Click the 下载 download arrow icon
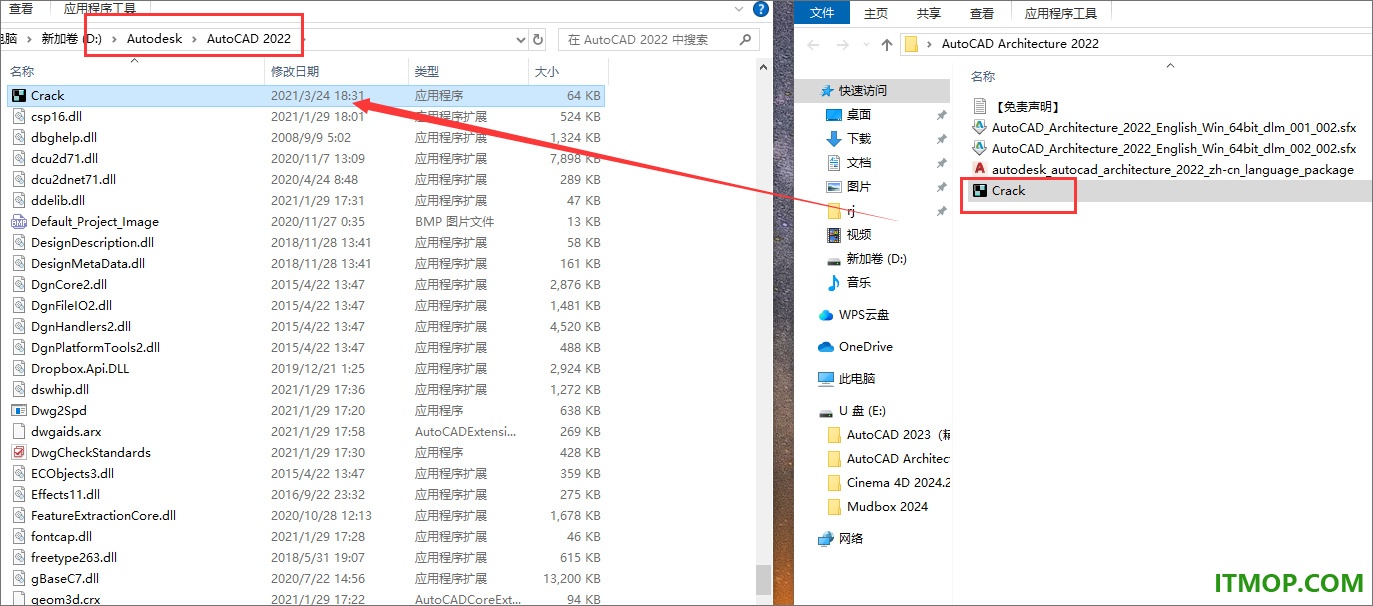The width and height of the screenshot is (1373, 606). pos(834,139)
